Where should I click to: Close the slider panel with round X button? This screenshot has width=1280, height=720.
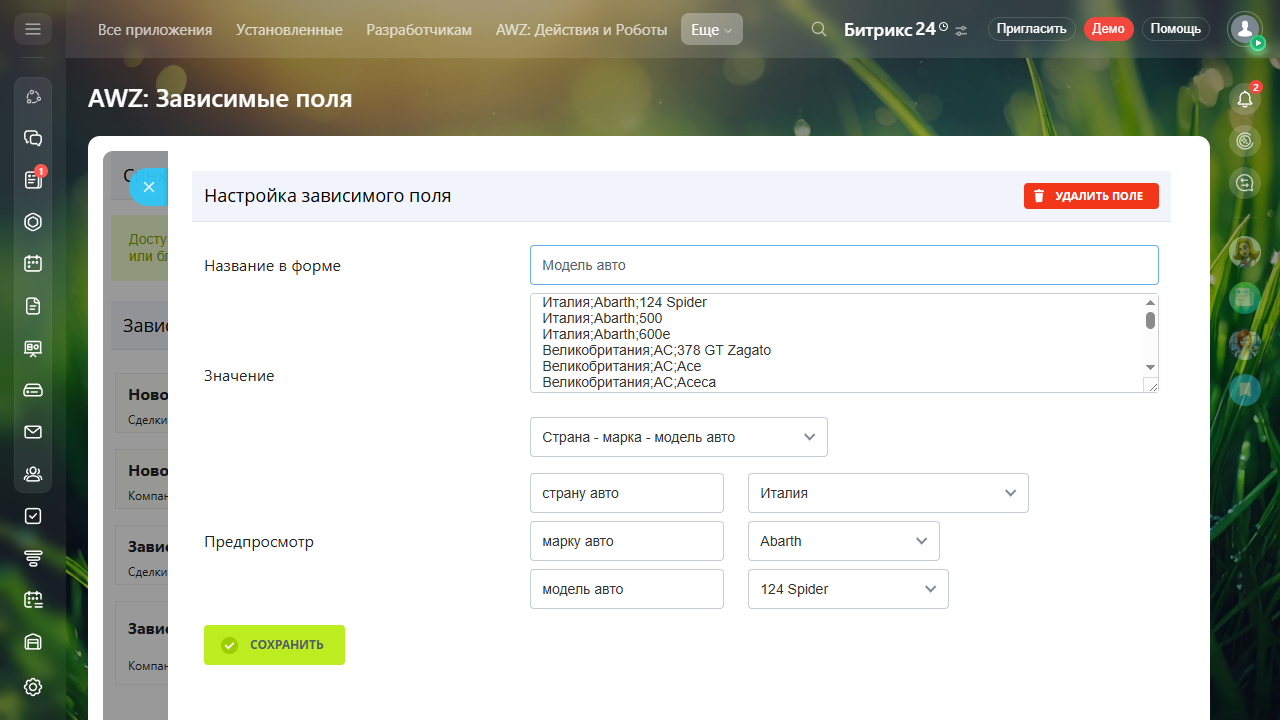[149, 187]
